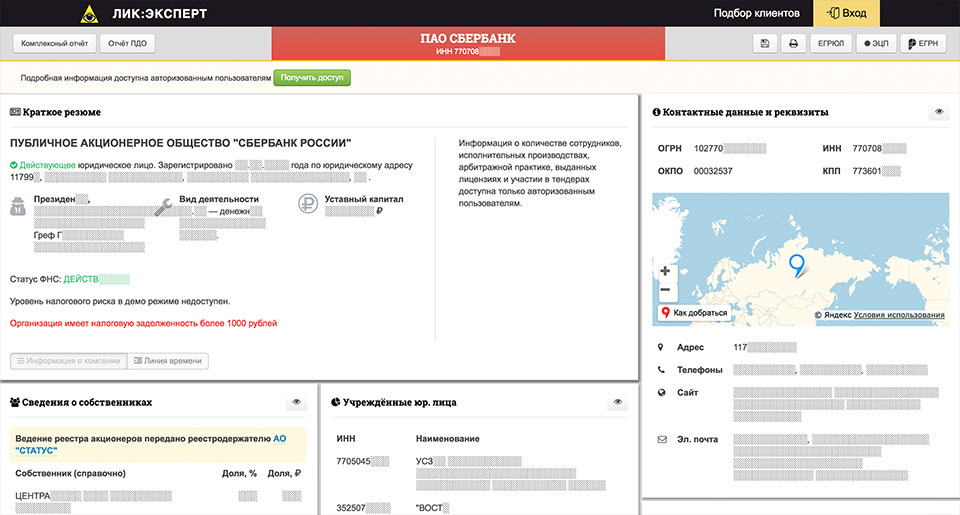Toggle visibility of Сведения о собственниках panel

[x=296, y=402]
